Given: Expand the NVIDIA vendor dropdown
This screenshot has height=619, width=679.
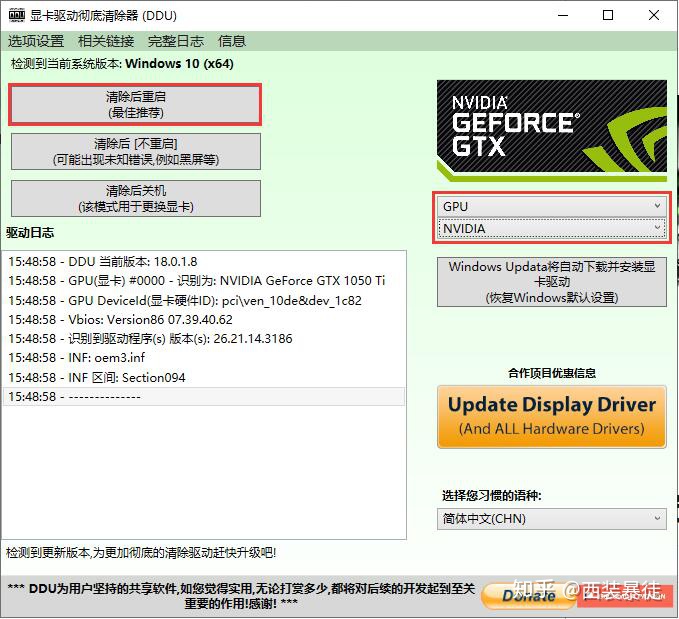Looking at the screenshot, I should [552, 228].
